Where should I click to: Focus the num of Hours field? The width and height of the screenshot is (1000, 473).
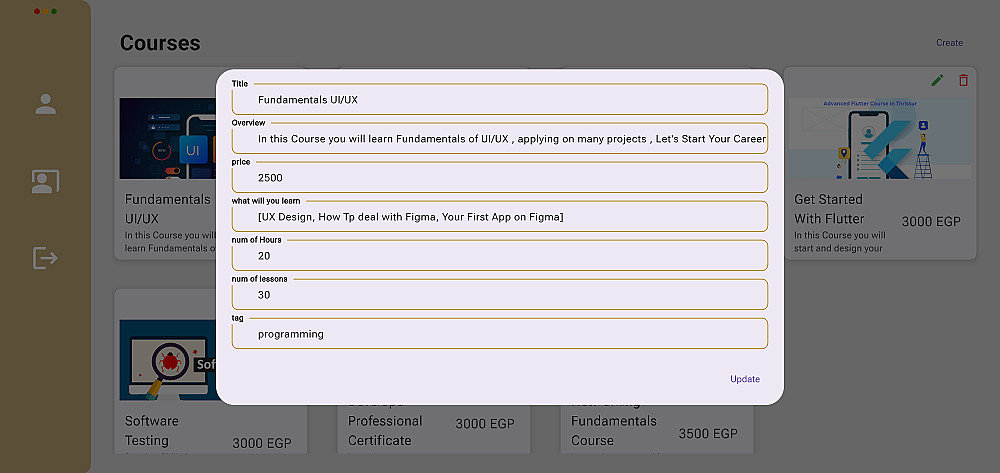pos(500,256)
